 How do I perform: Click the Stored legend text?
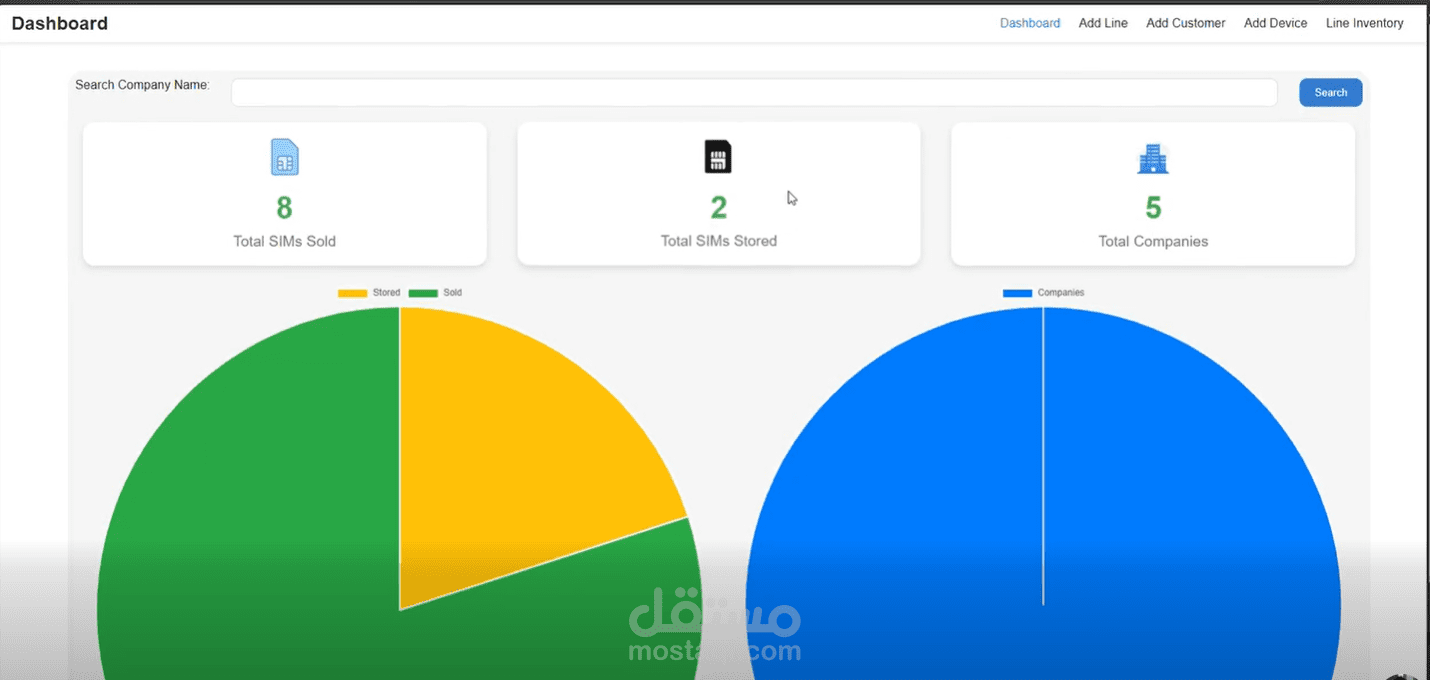tap(386, 293)
